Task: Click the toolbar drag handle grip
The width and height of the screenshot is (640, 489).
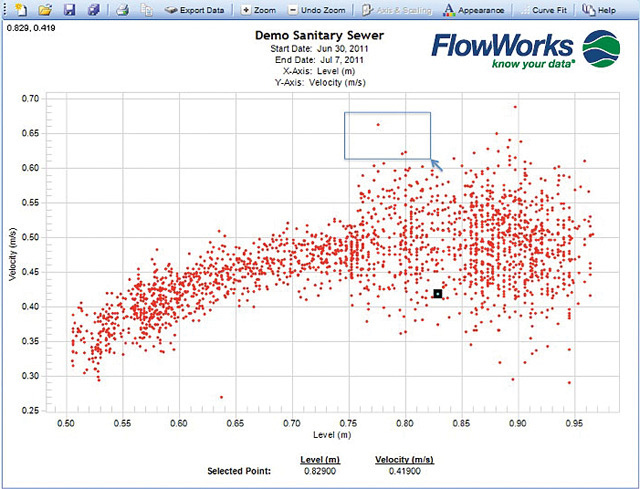Action: pos(5,10)
